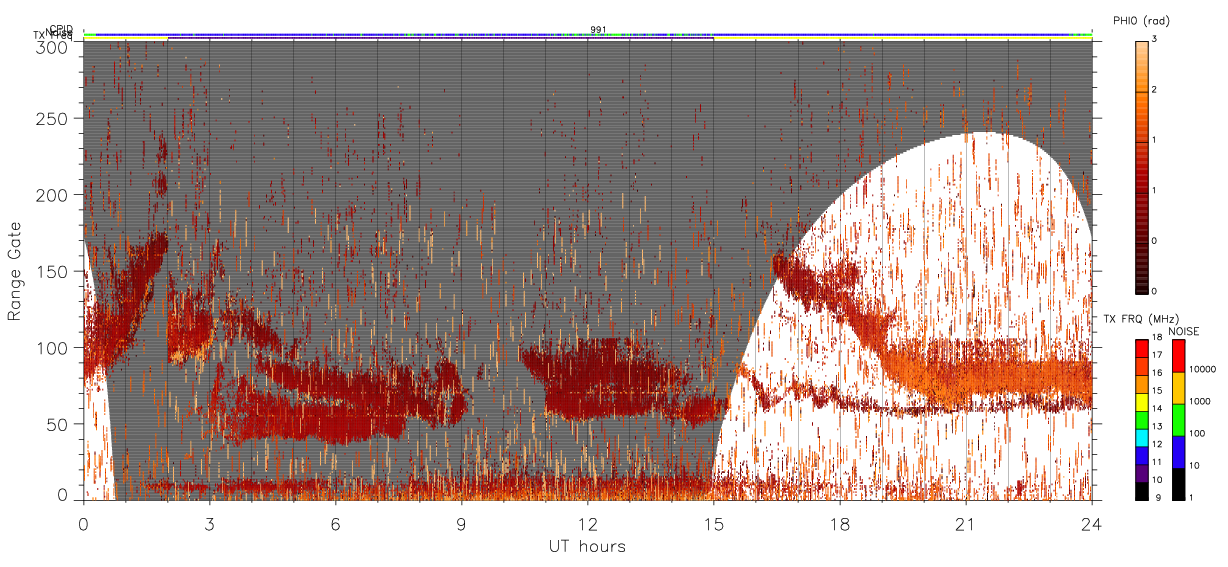Select the green swatch in TX FRQ legend

click(1142, 420)
